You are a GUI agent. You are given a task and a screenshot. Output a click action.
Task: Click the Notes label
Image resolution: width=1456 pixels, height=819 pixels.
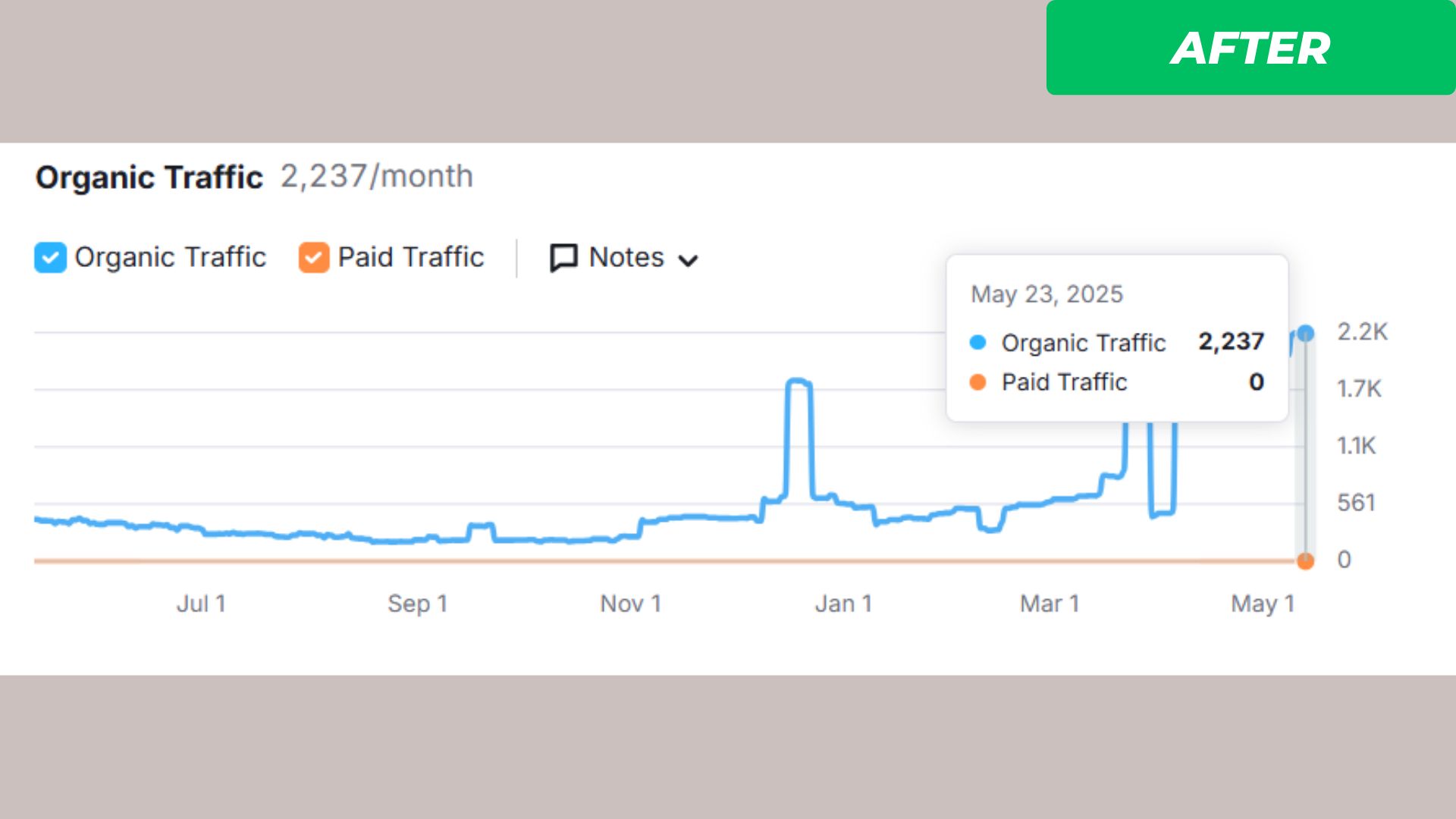[x=626, y=258]
